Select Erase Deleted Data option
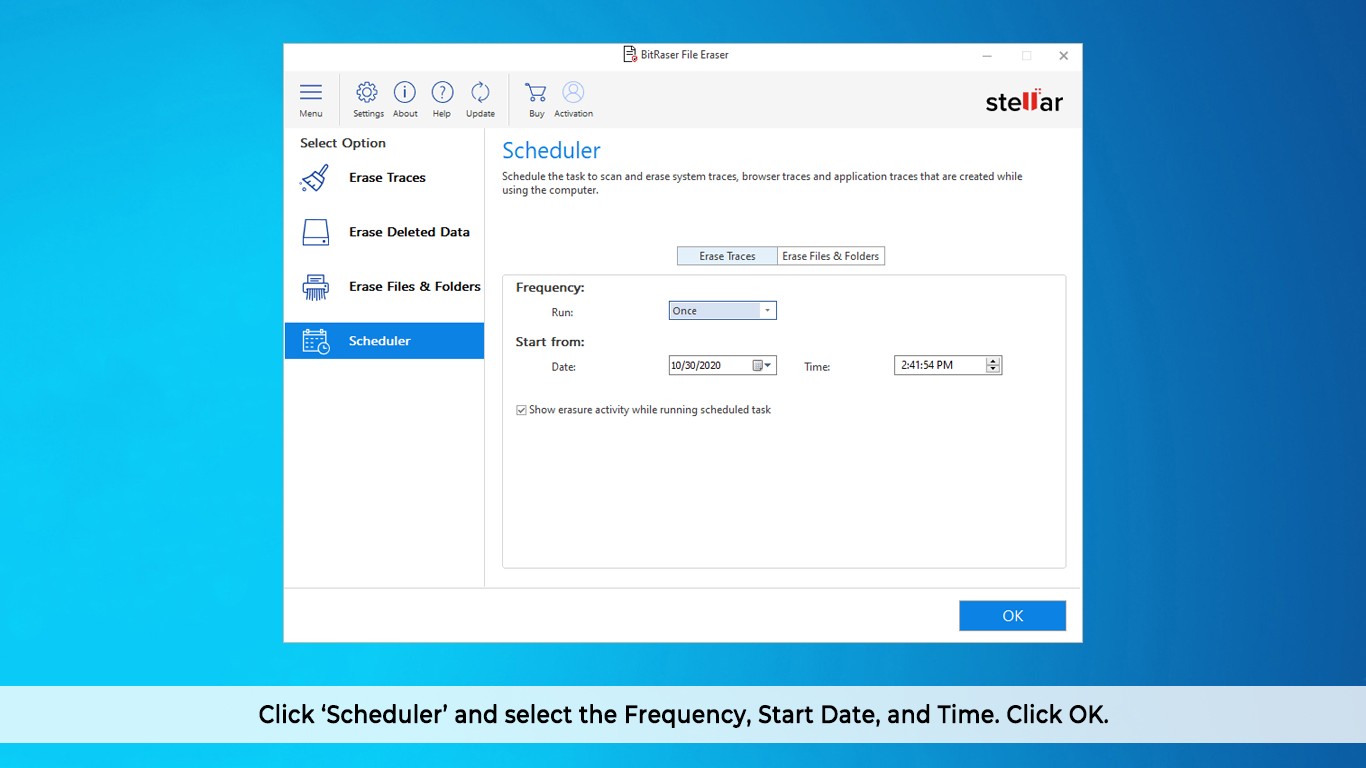The height and width of the screenshot is (768, 1366). pos(384,232)
